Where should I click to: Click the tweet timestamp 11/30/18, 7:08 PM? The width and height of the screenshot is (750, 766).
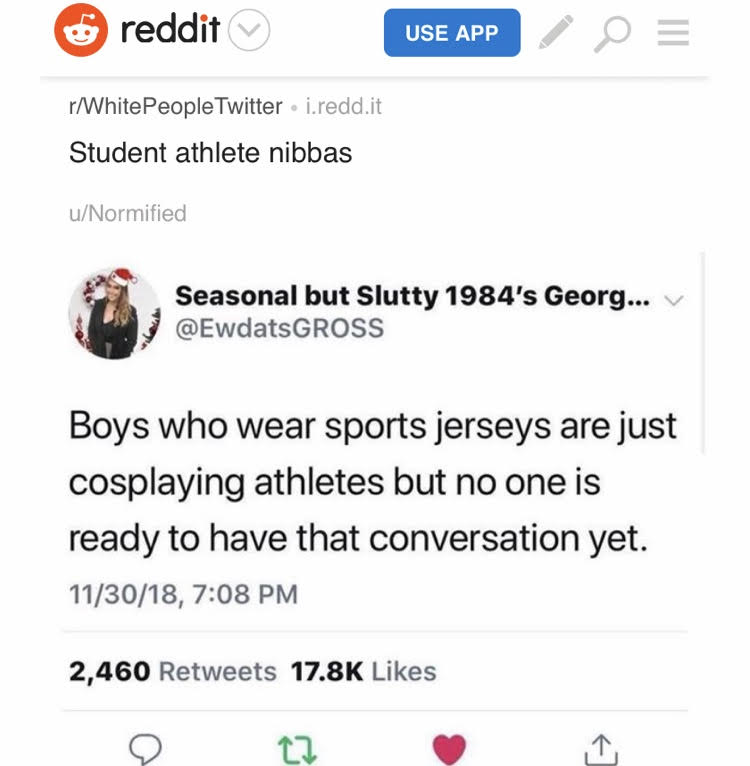coord(183,593)
